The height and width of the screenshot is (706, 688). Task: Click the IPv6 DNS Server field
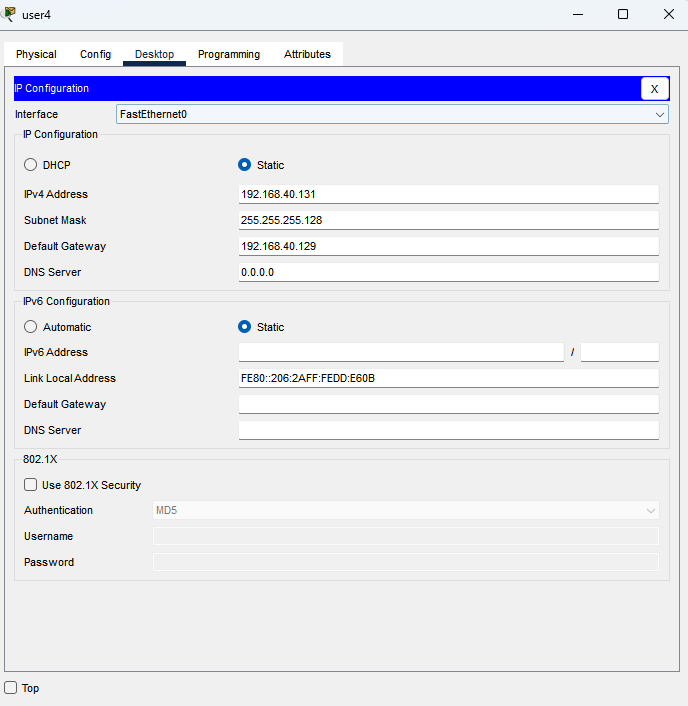coord(449,430)
